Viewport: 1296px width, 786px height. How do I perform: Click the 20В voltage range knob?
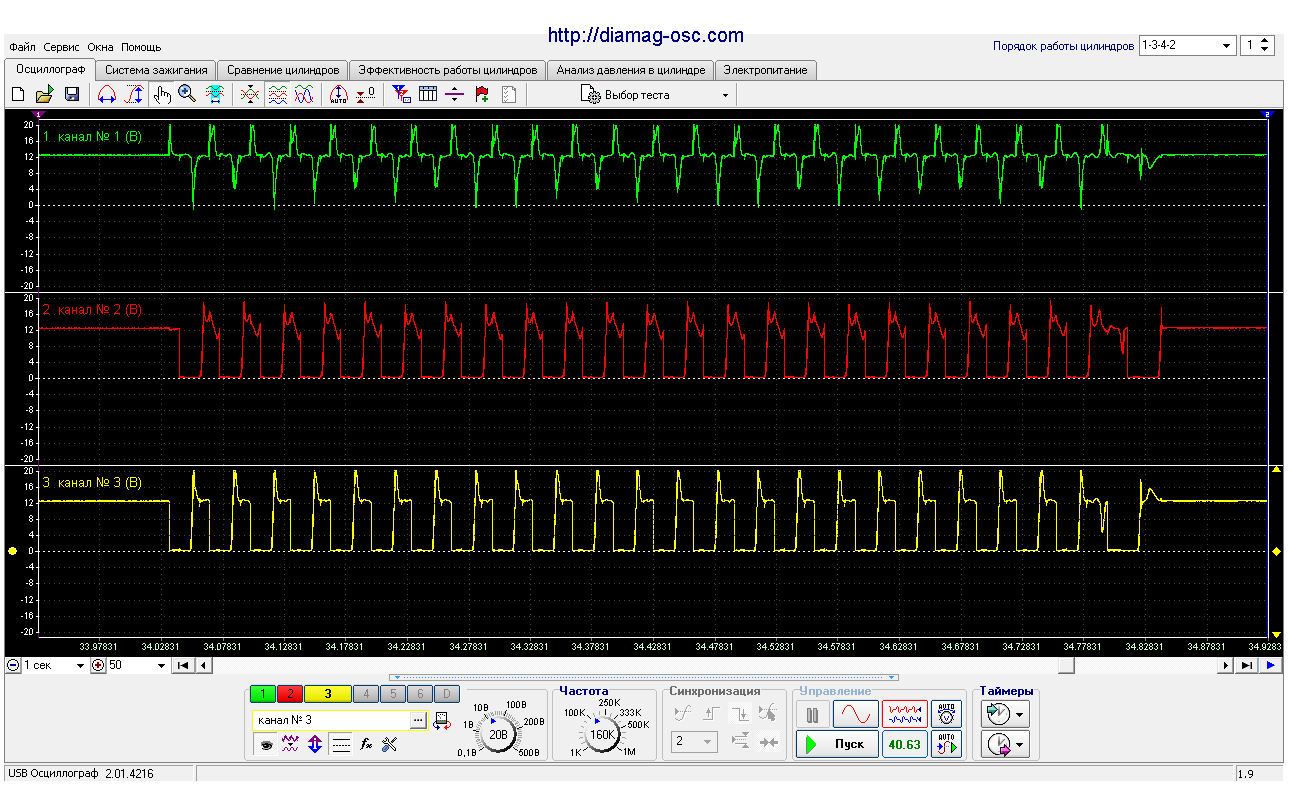pos(498,734)
